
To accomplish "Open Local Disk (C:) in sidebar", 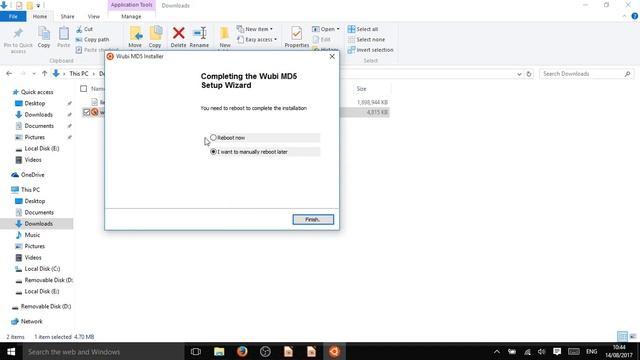I will (42, 269).
